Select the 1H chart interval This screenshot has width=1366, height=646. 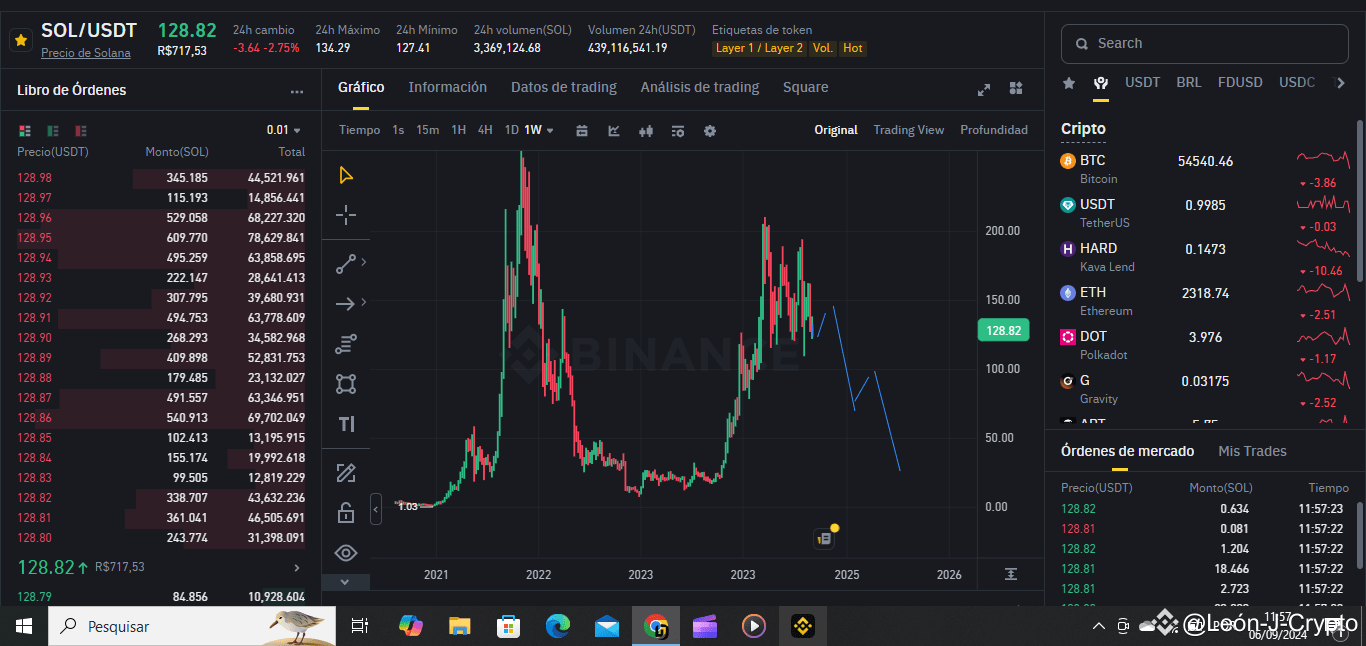click(459, 130)
